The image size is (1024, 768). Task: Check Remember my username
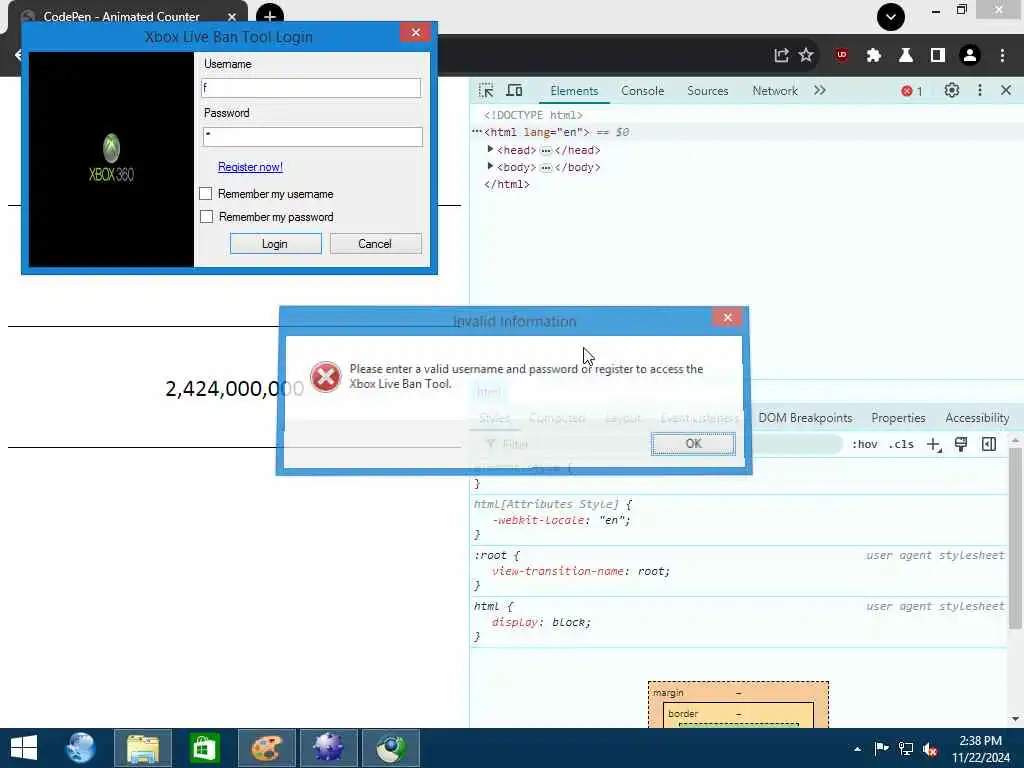coord(206,193)
